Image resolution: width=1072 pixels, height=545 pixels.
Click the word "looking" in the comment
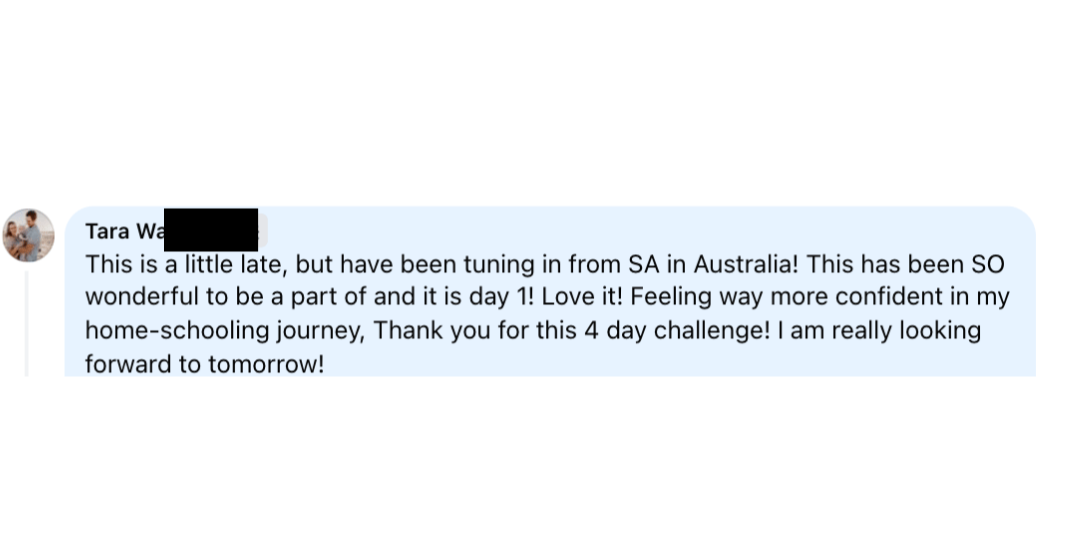[938, 331]
